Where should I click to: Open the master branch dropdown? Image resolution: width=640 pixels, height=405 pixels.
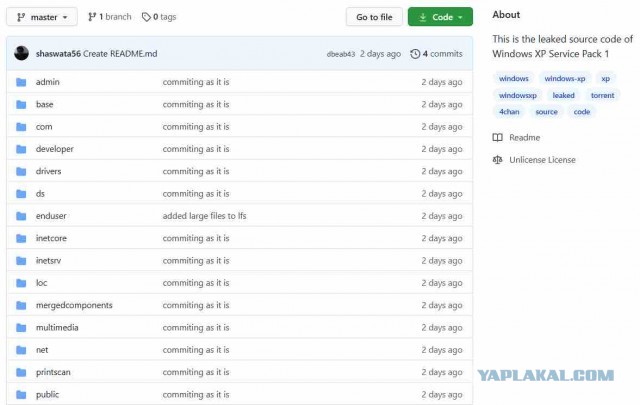(42, 17)
